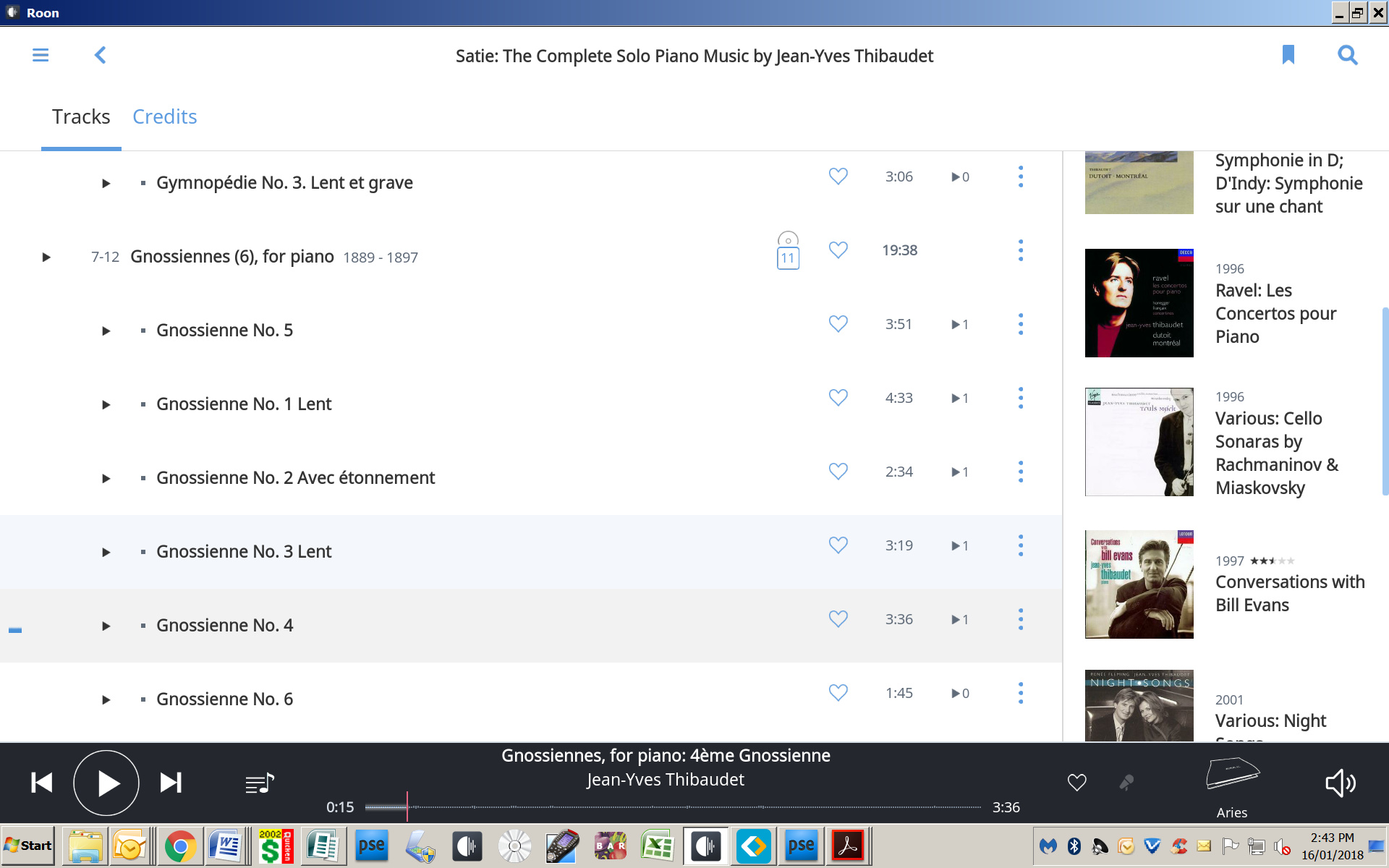1389x868 pixels.
Task: Open more options for Gnossienne No. 2
Action: 1021,472
